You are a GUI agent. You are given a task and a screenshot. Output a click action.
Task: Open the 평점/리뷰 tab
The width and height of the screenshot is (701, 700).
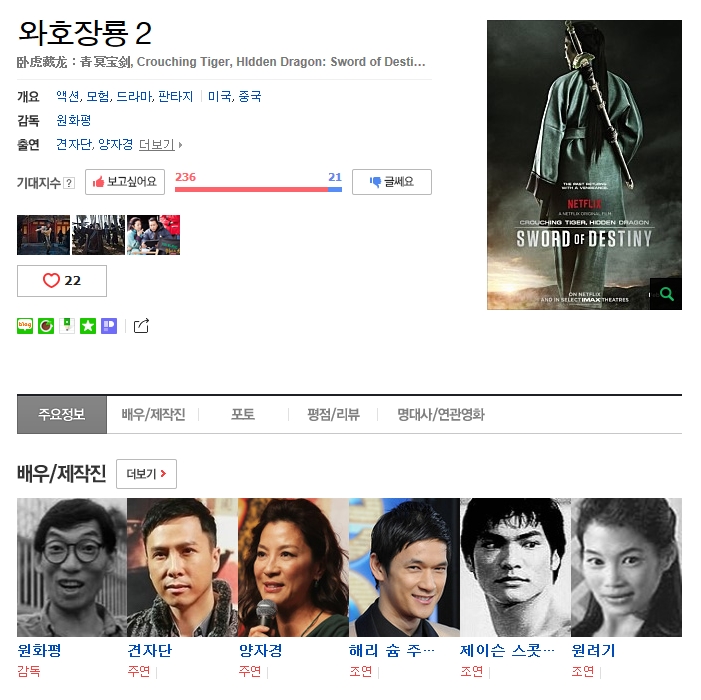pos(333,414)
